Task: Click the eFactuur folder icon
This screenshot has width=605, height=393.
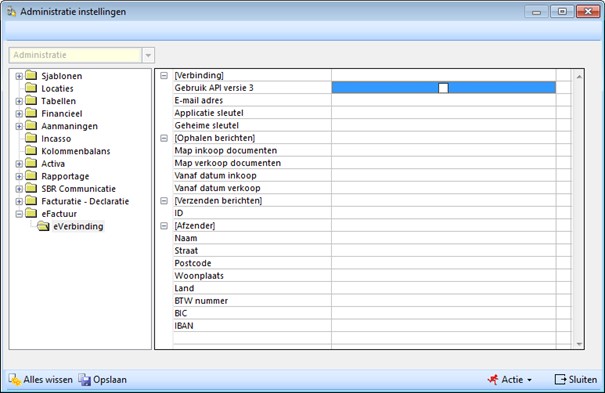Action: point(31,213)
